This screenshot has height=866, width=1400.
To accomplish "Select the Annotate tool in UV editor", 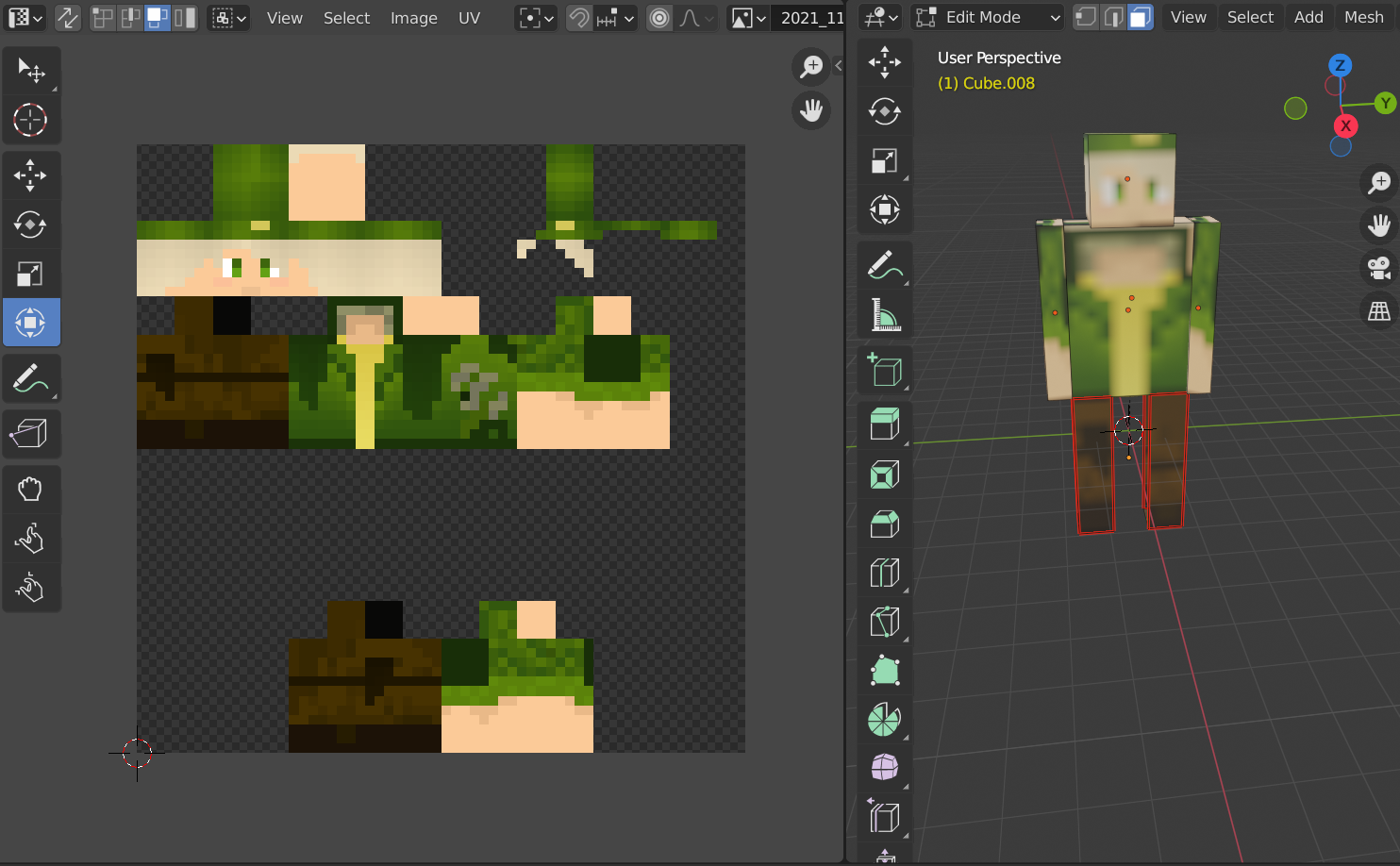I will click(x=30, y=378).
